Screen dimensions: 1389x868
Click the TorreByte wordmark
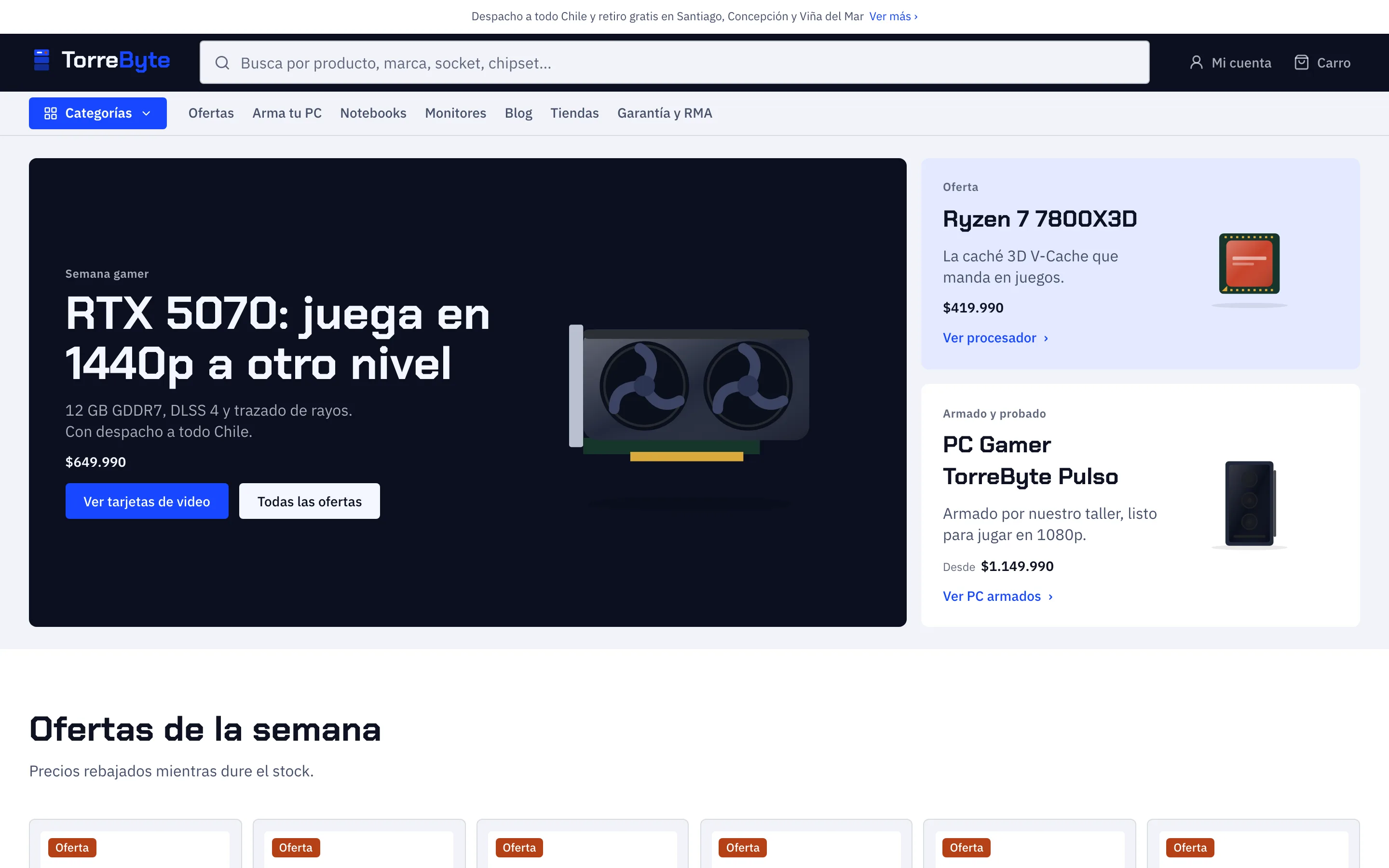tap(115, 60)
